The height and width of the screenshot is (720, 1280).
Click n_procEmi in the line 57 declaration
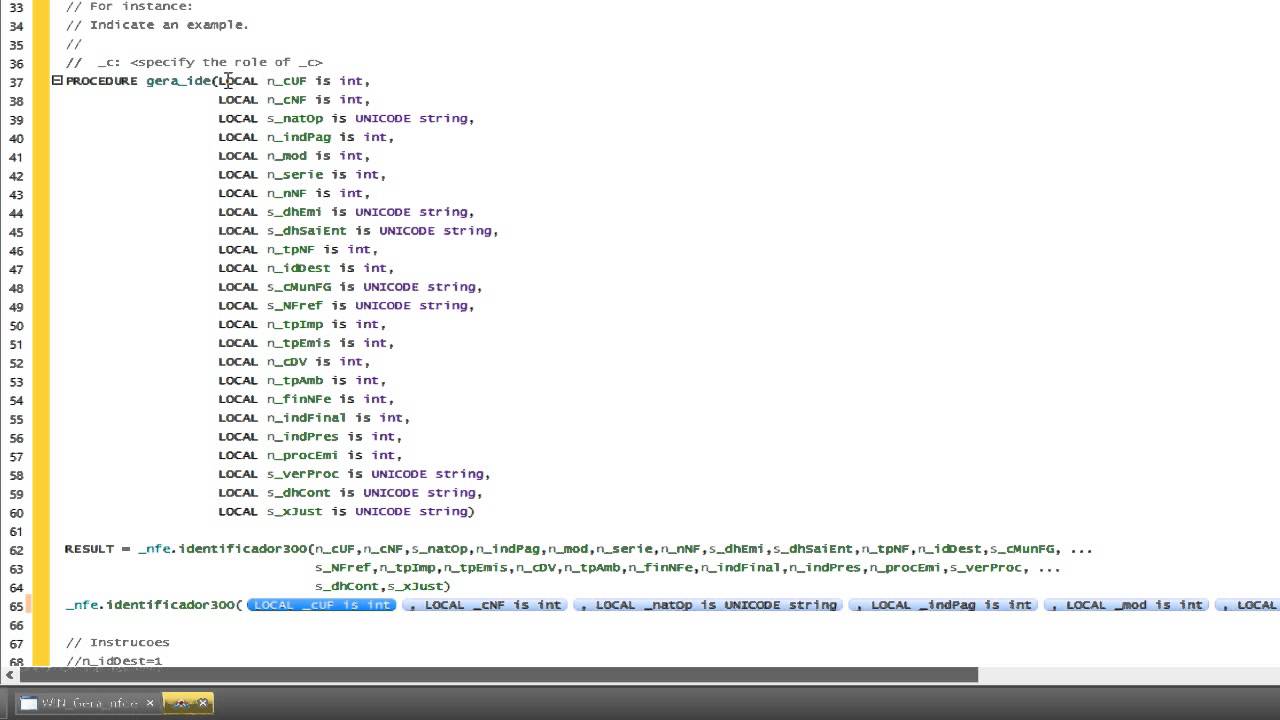303,456
